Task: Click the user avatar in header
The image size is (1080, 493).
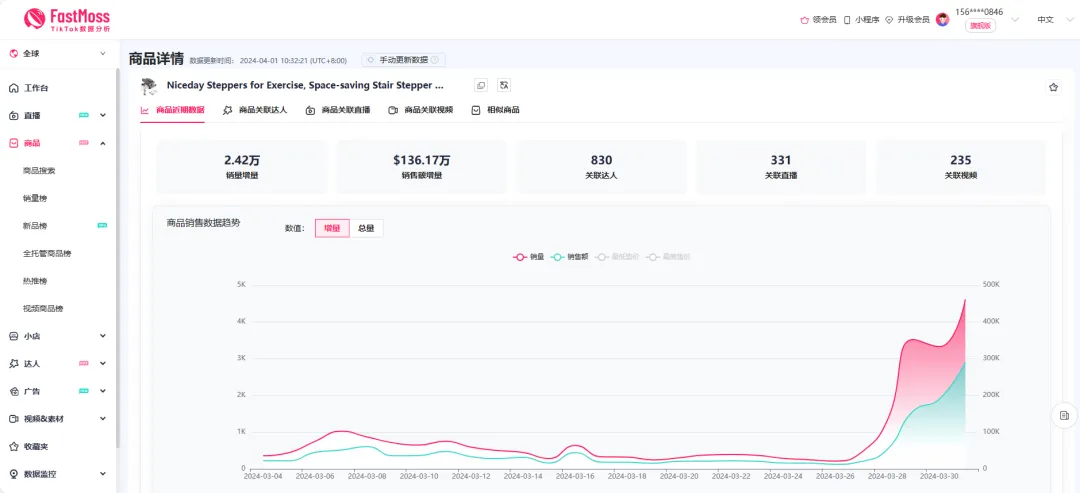Action: click(942, 19)
